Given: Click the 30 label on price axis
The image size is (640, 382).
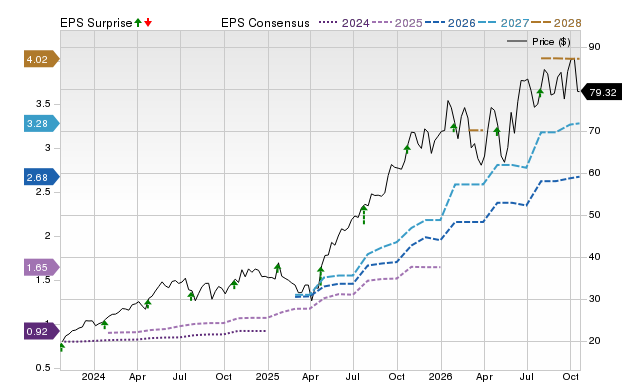Looking at the screenshot, I should (594, 299).
